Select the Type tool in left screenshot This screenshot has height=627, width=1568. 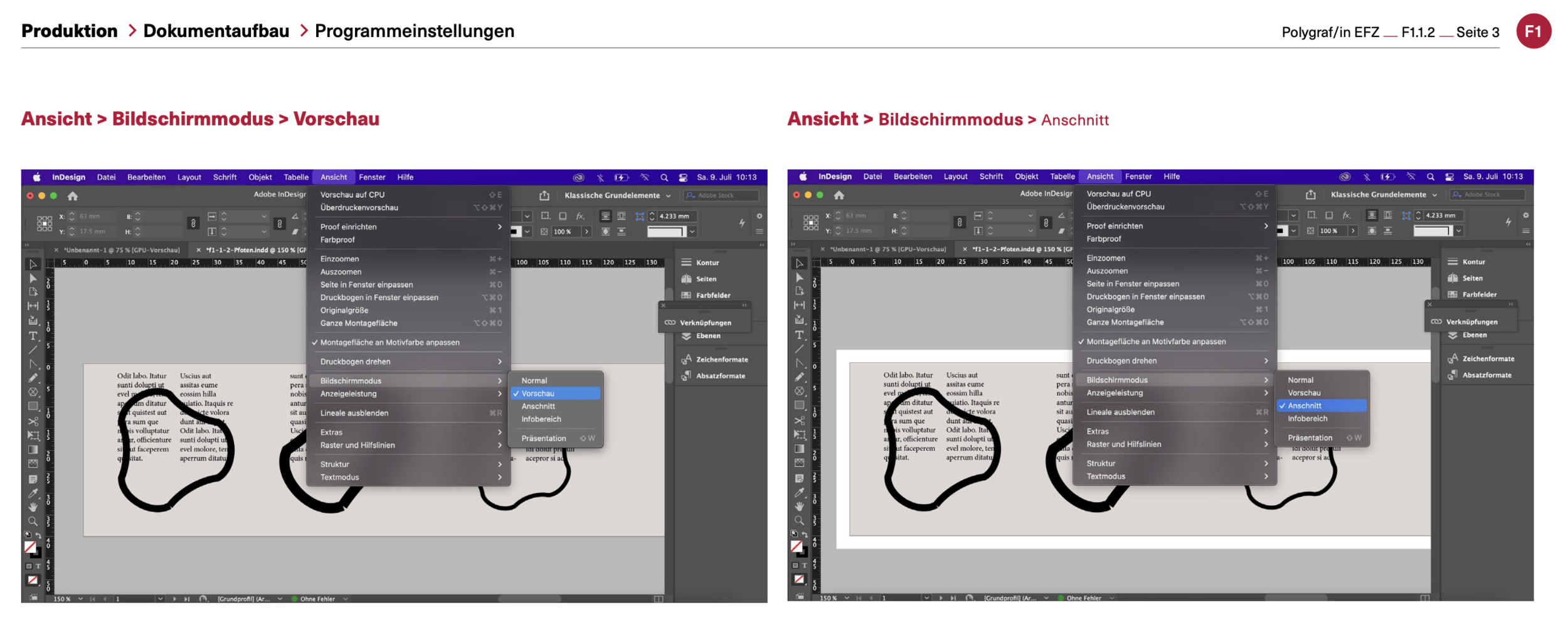coord(33,336)
